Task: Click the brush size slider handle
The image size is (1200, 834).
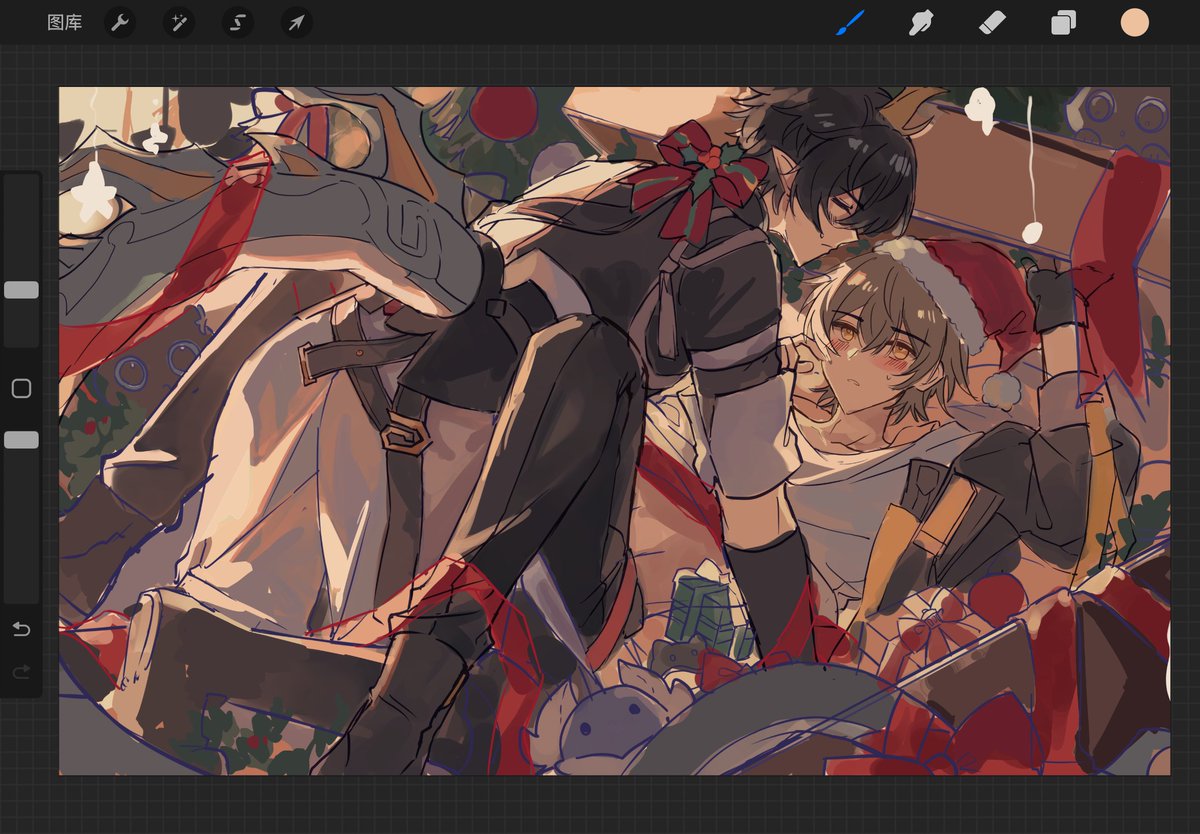Action: [21, 290]
